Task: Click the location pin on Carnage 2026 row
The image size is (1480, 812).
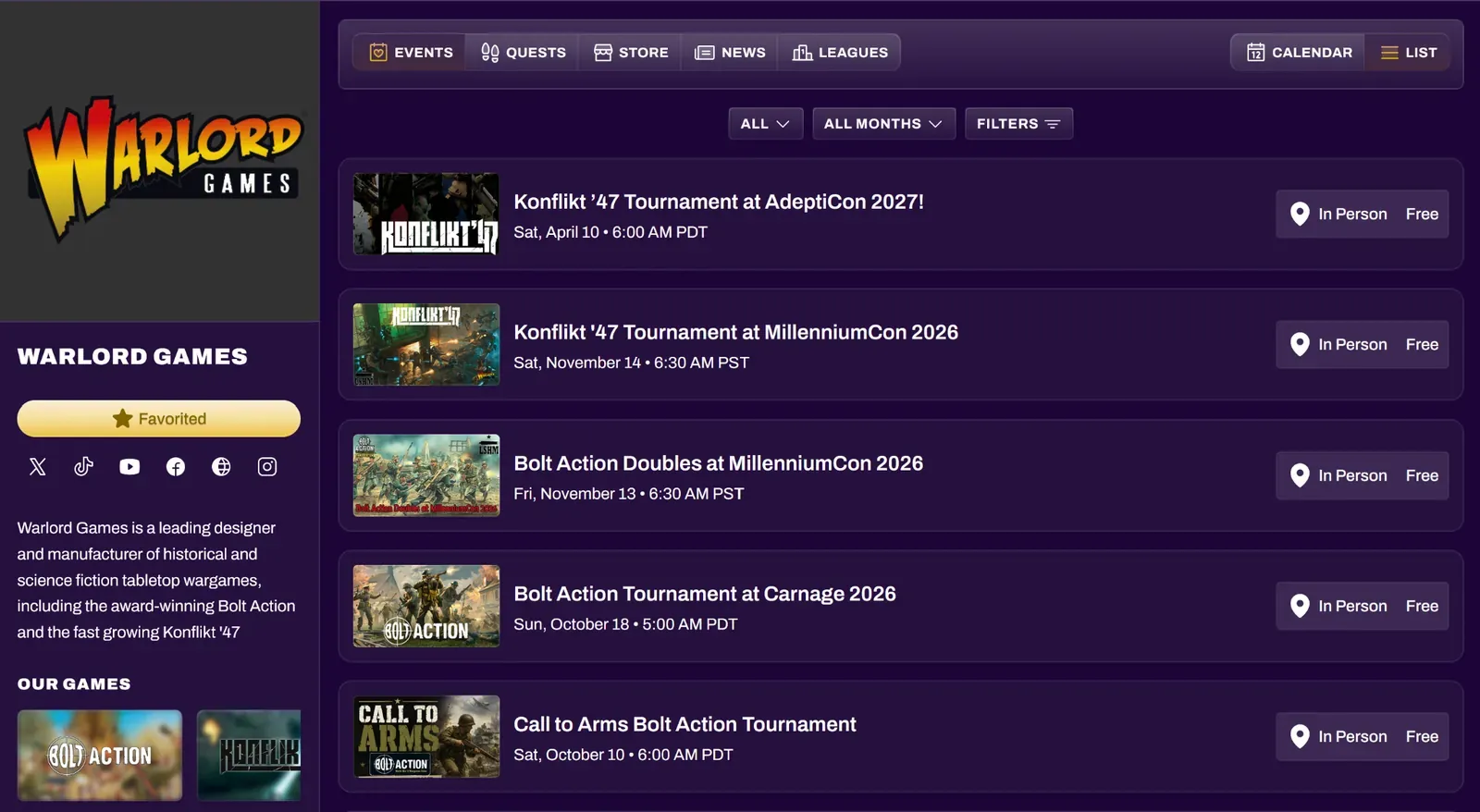Action: (x=1300, y=606)
